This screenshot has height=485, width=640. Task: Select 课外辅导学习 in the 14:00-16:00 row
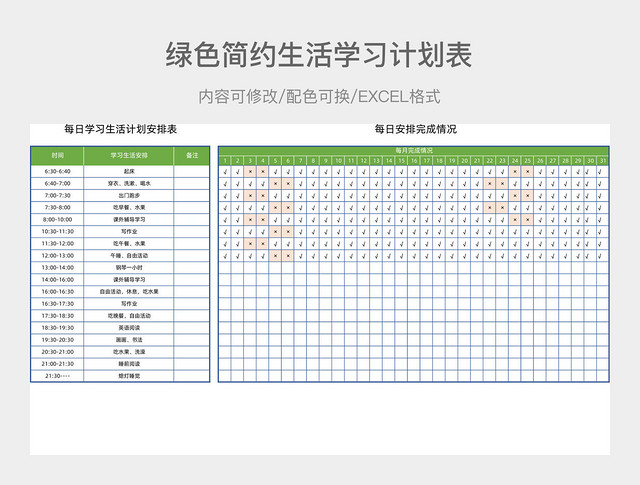pyautogui.click(x=129, y=280)
